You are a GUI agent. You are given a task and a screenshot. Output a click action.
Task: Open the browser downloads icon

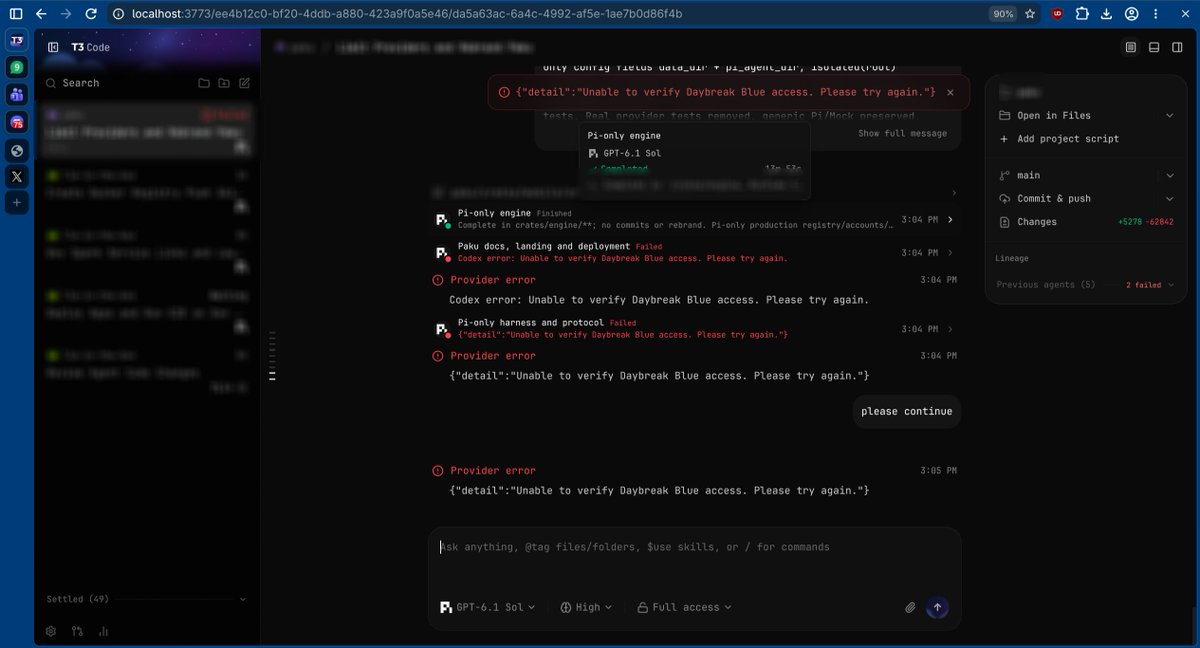(x=1107, y=14)
